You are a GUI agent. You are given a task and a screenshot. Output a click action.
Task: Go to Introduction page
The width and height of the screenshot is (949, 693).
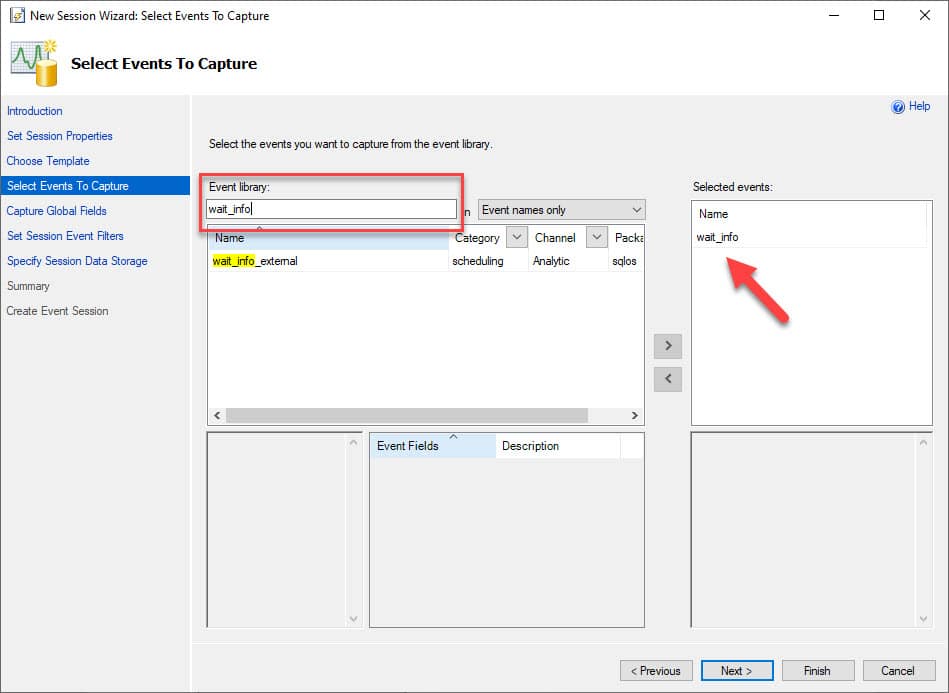pos(34,111)
